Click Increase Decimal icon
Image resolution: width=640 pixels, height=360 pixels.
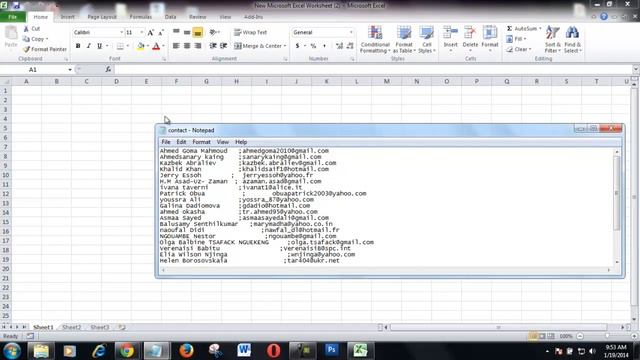click(x=339, y=46)
